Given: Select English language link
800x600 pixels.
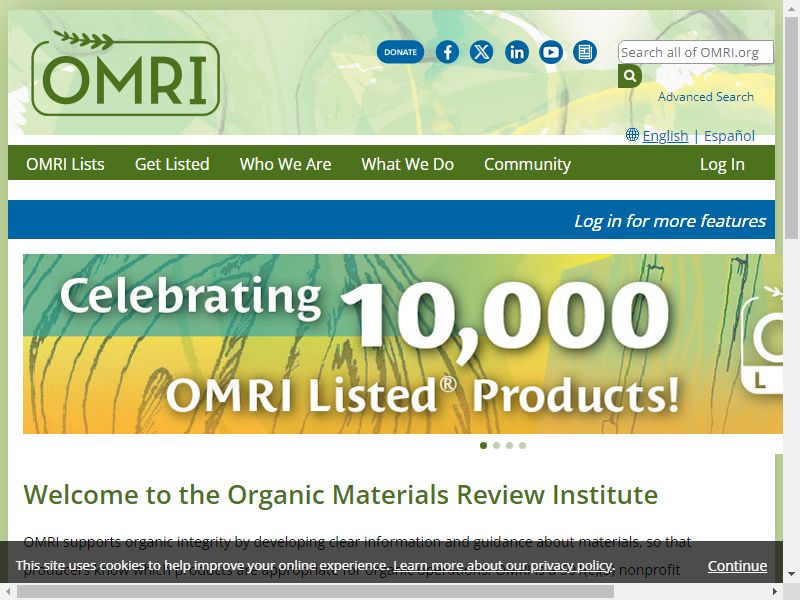Looking at the screenshot, I should 665,136.
